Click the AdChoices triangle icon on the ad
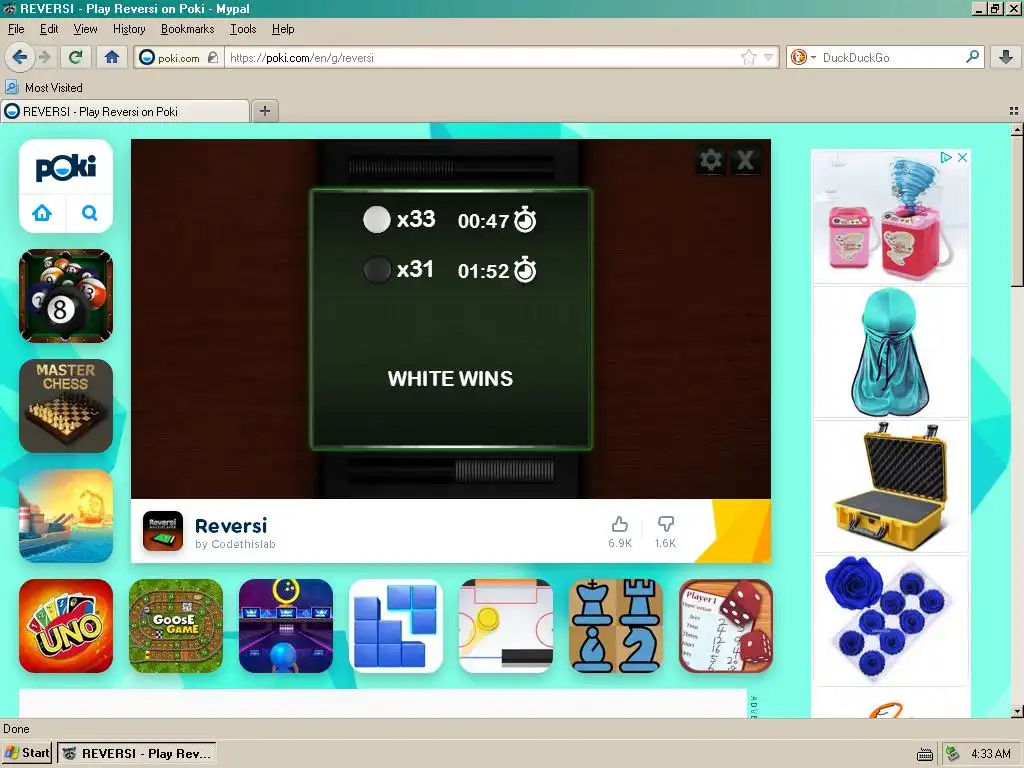This screenshot has height=768, width=1024. [x=945, y=157]
